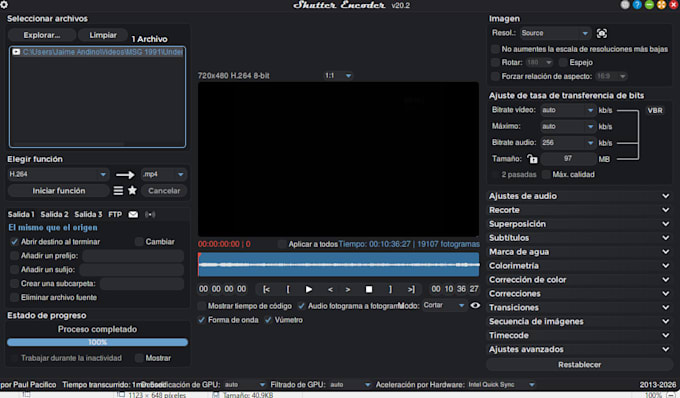
Task: Enable Máx. calidad checkbox
Action: click(546, 175)
